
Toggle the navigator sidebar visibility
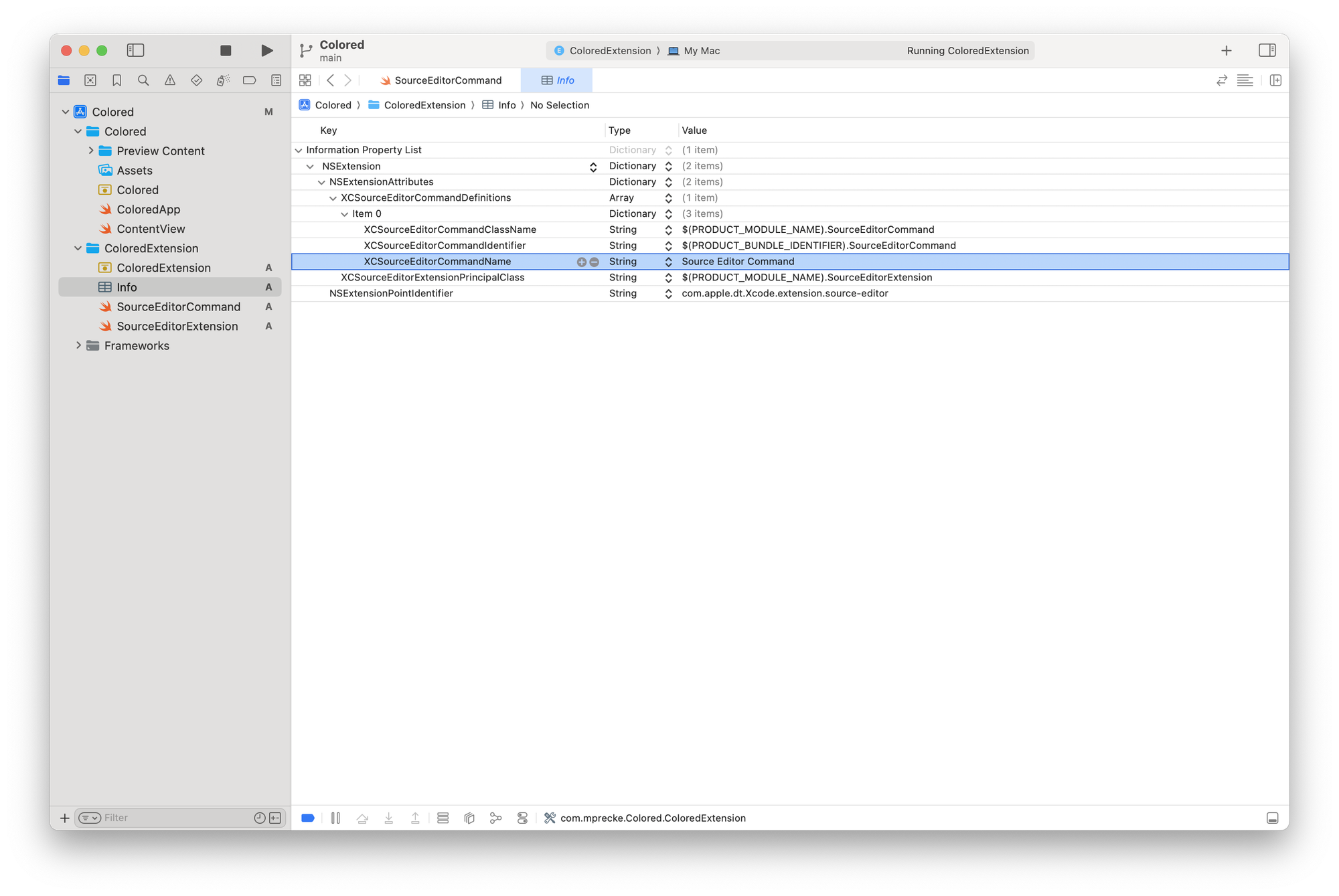pos(135,50)
